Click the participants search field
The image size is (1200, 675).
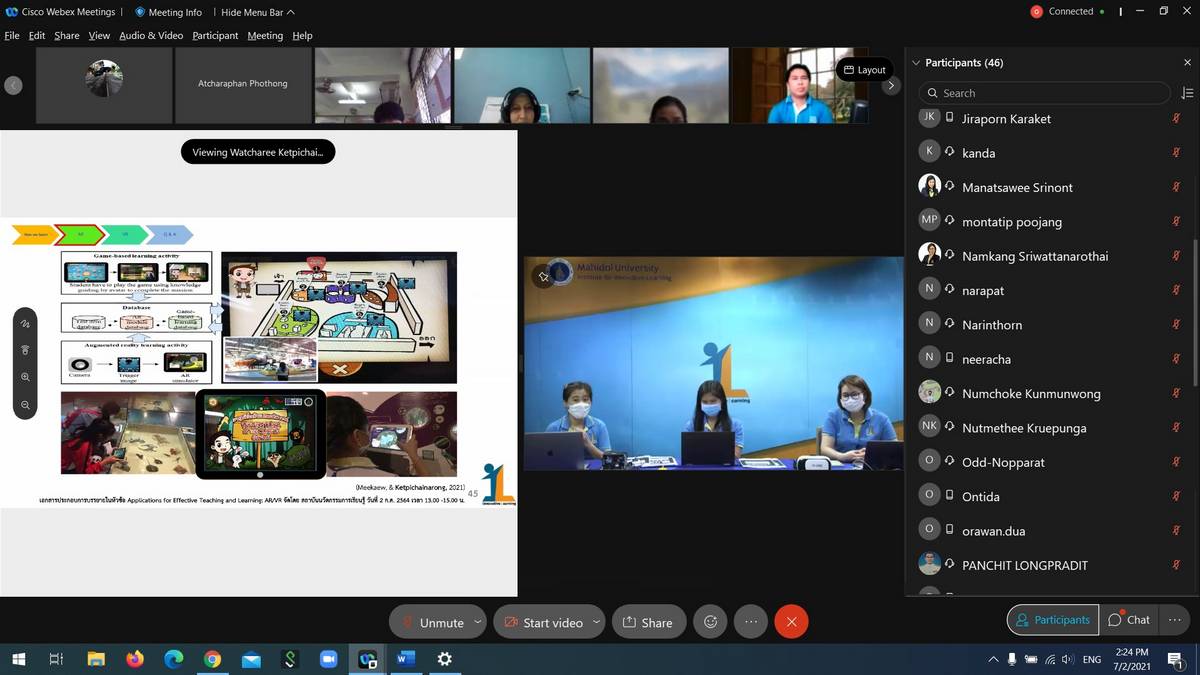coord(1044,93)
